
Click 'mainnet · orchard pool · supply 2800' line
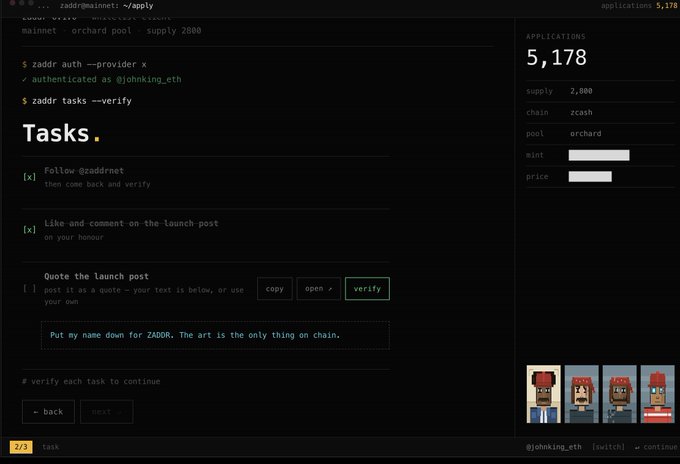pos(111,31)
